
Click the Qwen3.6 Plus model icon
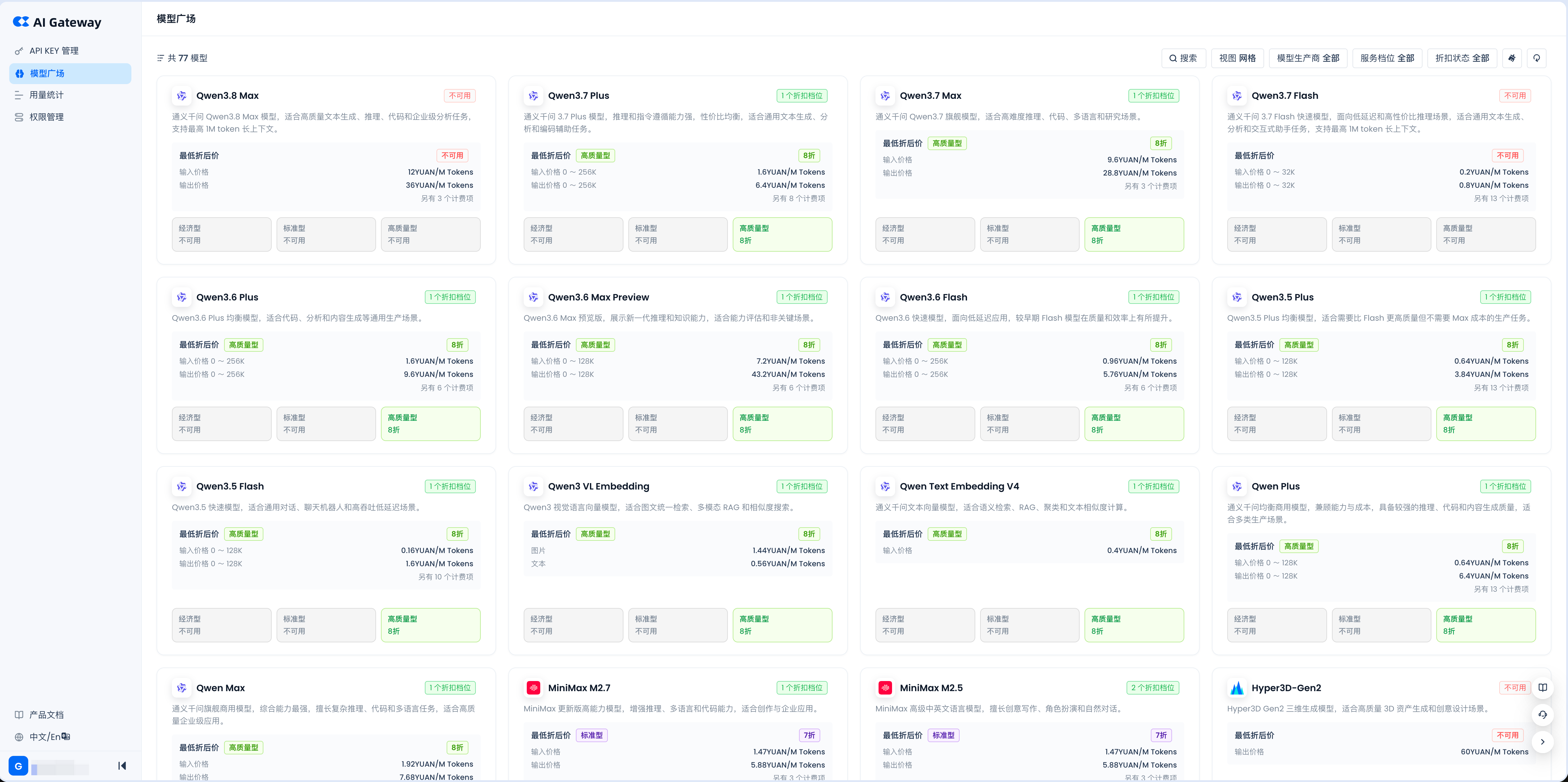pos(181,297)
